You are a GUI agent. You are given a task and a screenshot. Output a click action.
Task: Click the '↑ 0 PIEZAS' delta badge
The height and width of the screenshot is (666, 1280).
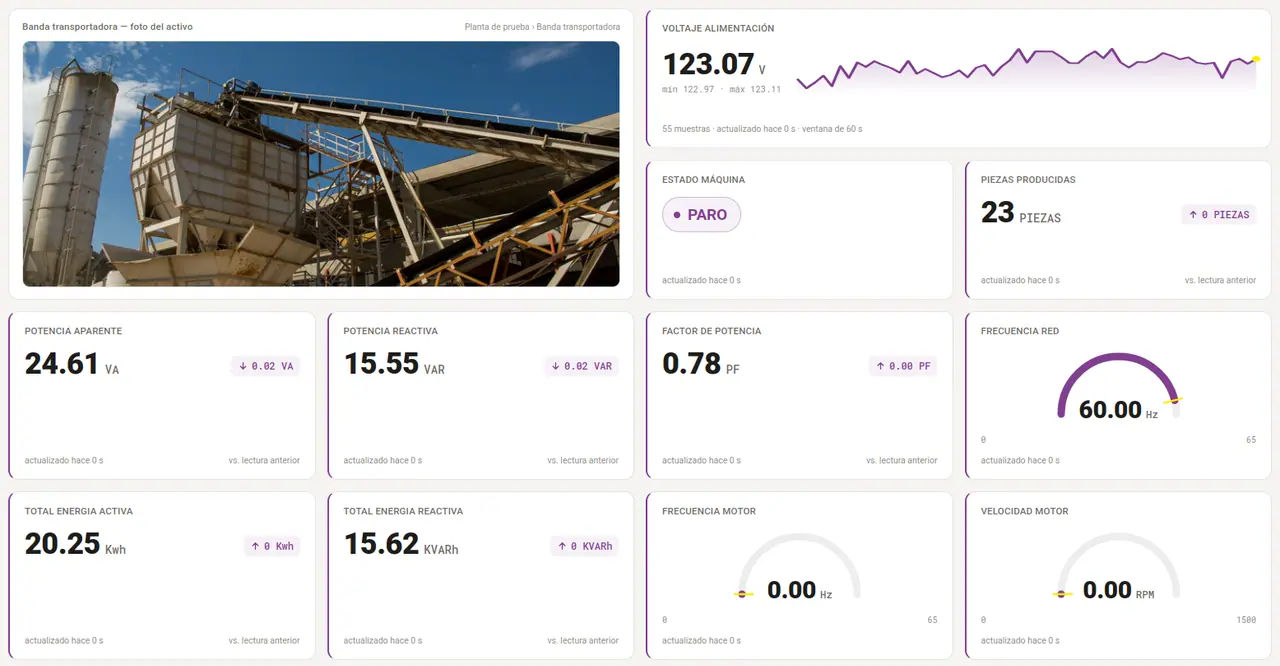(x=1218, y=215)
